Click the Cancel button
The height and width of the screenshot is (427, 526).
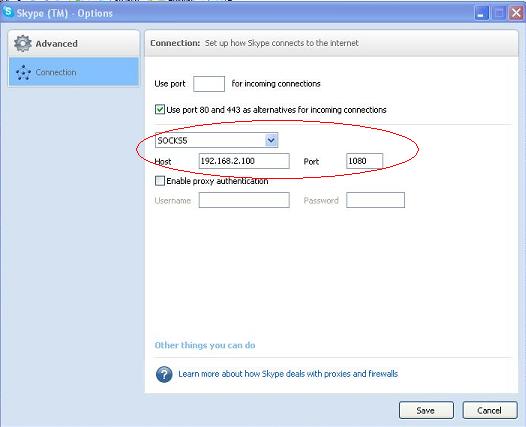coord(490,410)
